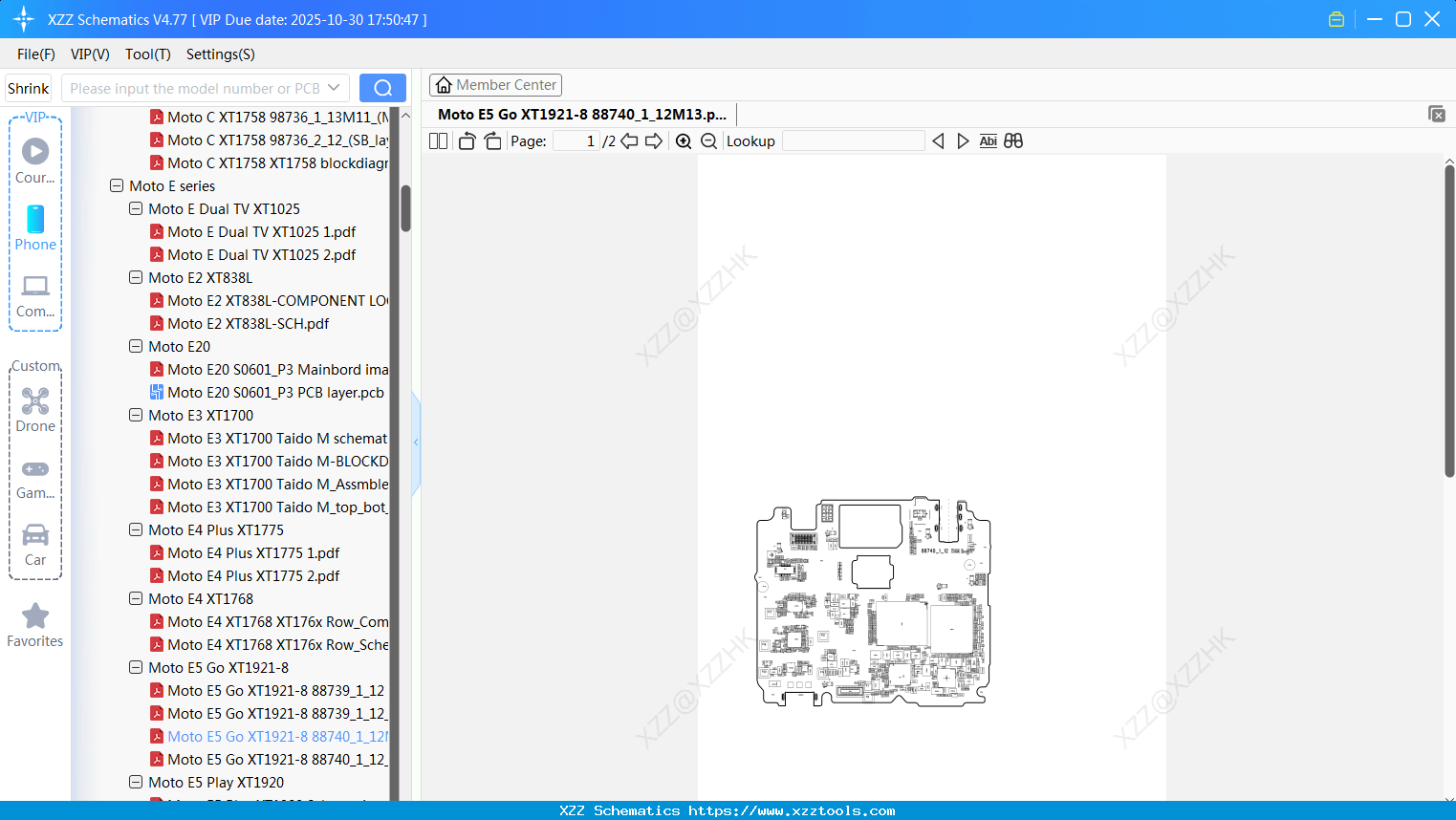1456x820 pixels.
Task: Open Favorites star
Action: coord(35,626)
